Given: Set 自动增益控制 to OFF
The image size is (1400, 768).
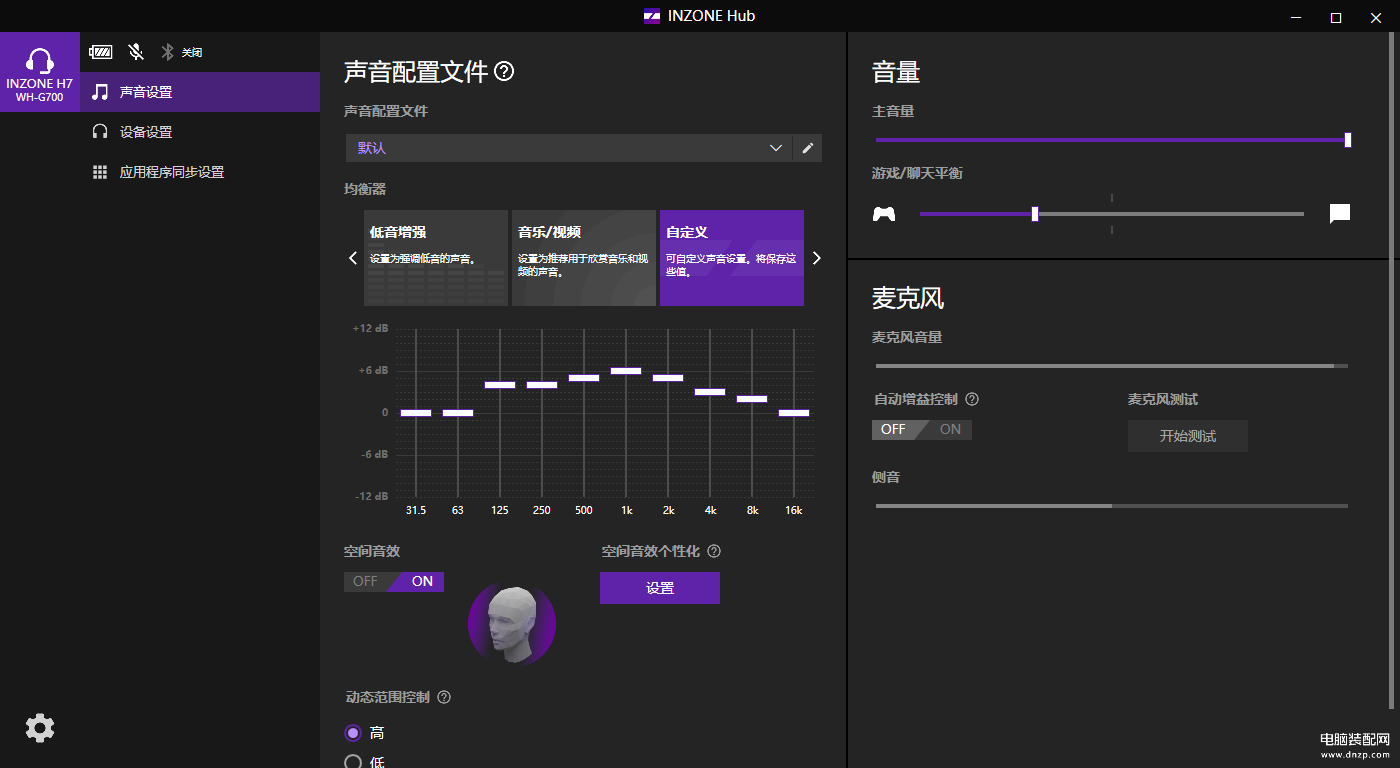Looking at the screenshot, I should 893,430.
